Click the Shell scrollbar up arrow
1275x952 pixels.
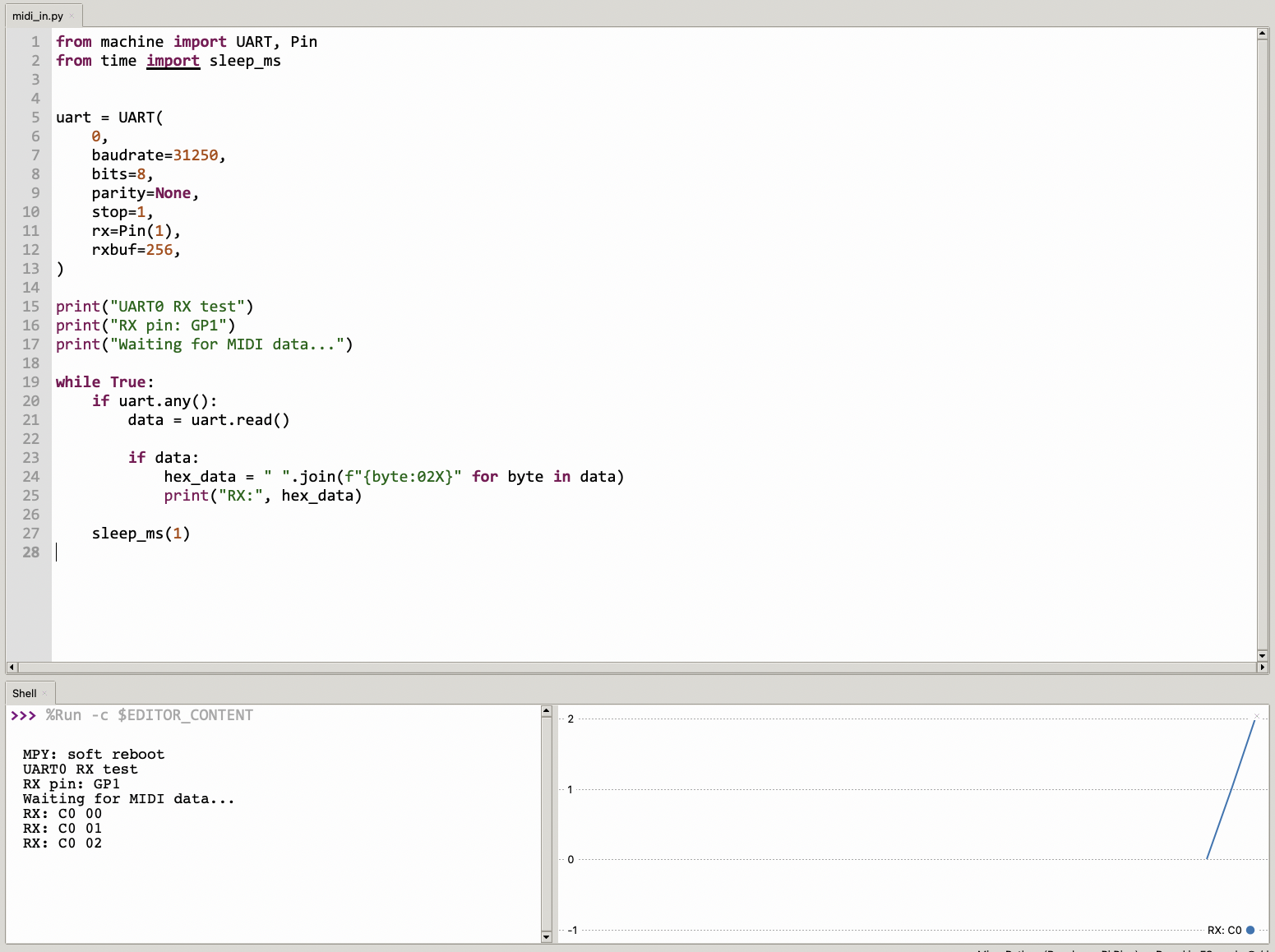click(x=547, y=711)
